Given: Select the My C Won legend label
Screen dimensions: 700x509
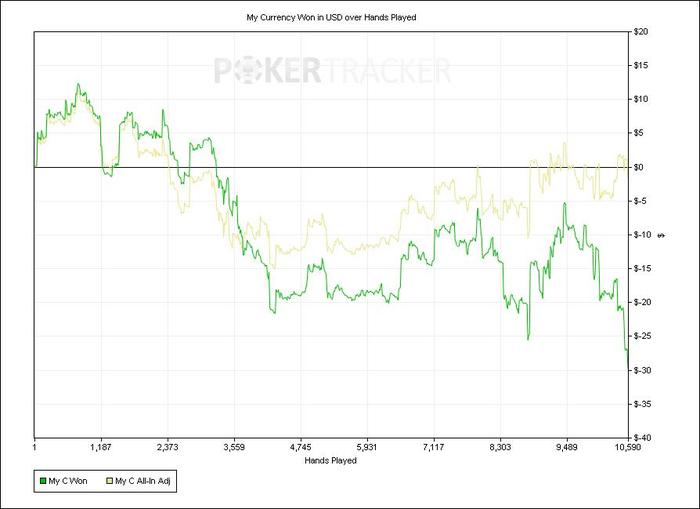Looking at the screenshot, I should [x=68, y=481].
